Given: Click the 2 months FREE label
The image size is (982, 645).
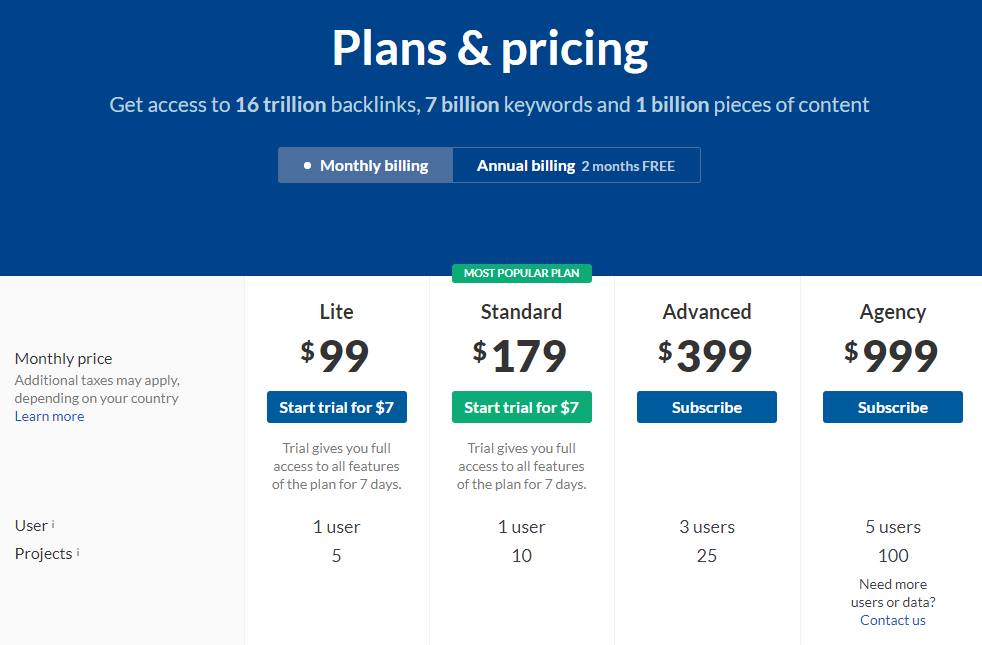Looking at the screenshot, I should pos(628,167).
